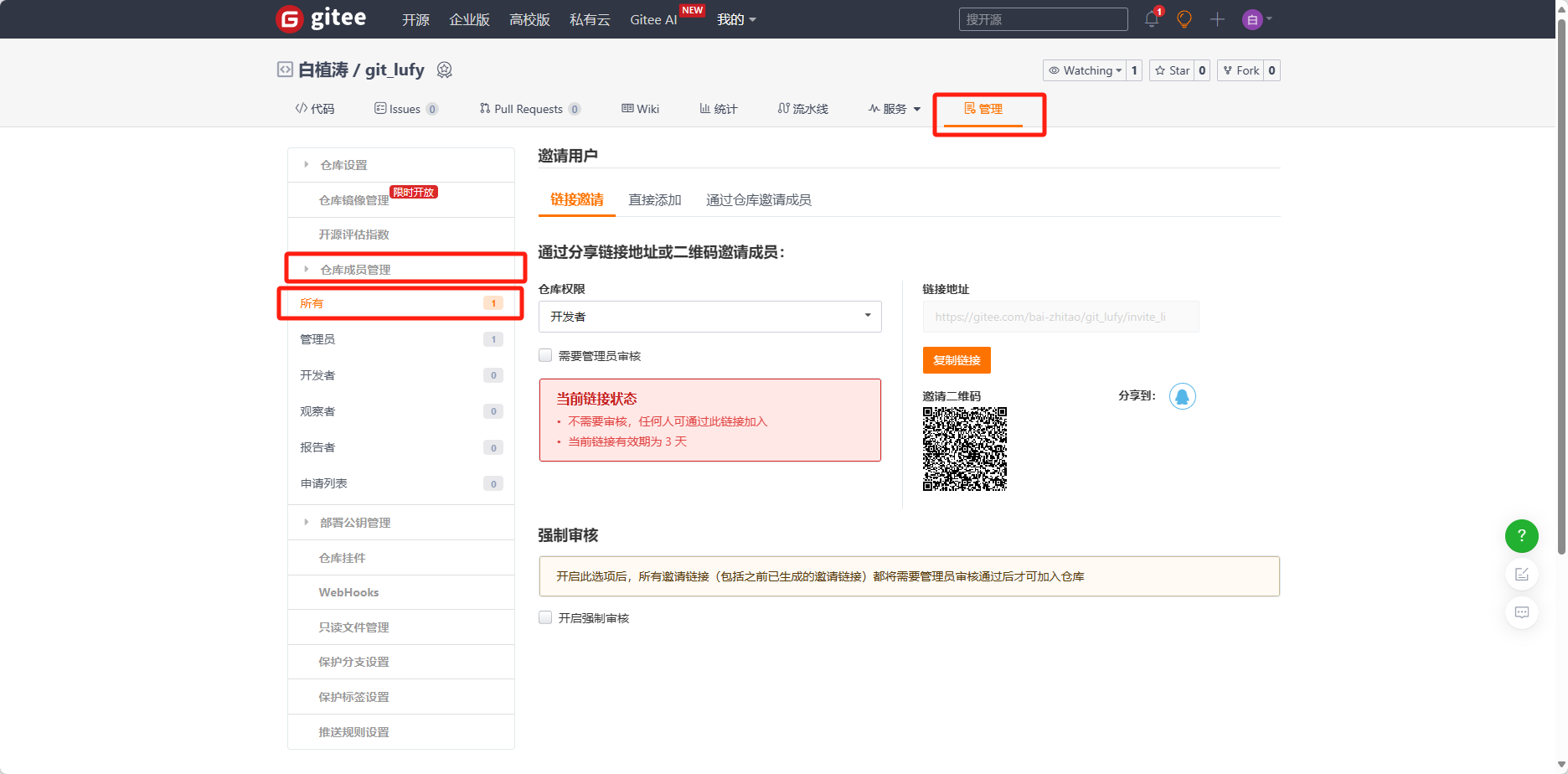The width and height of the screenshot is (1568, 774).
Task: Switch to 直接添加 tab
Action: point(655,199)
